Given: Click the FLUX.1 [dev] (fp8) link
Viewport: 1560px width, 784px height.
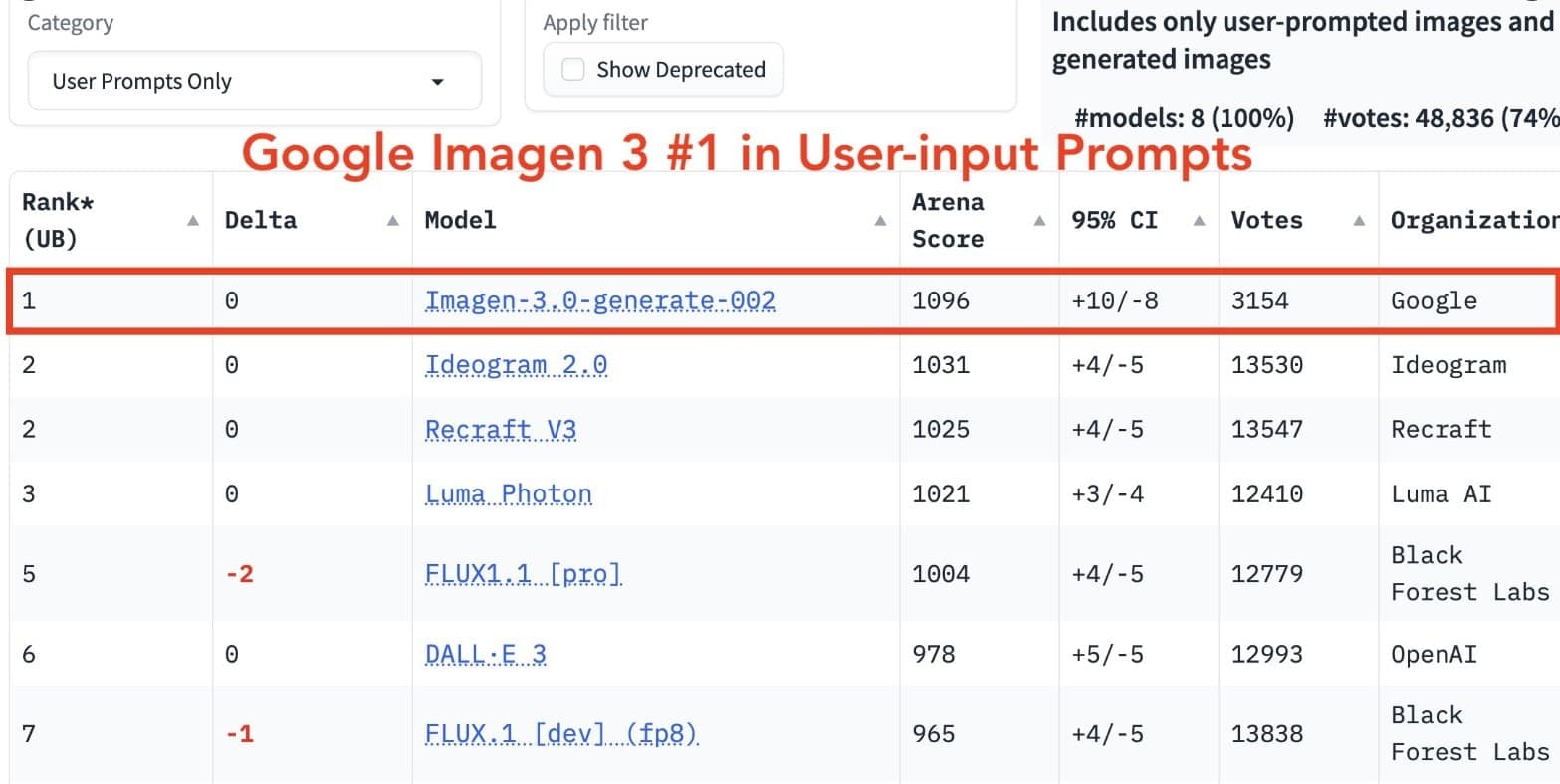Looking at the screenshot, I should pyautogui.click(x=561, y=733).
